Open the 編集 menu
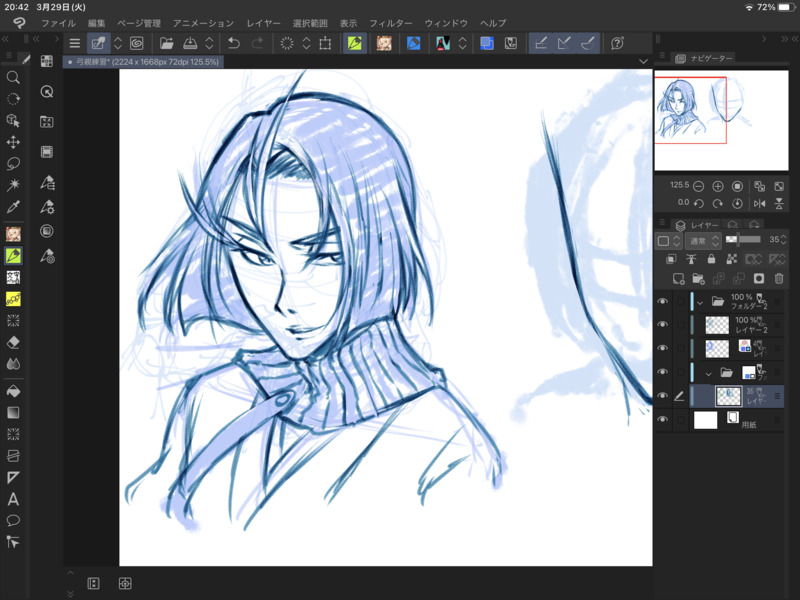Image resolution: width=800 pixels, height=600 pixels. pyautogui.click(x=96, y=23)
